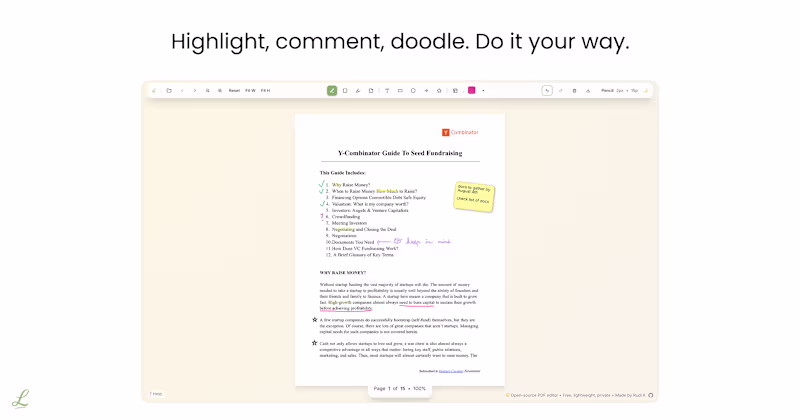Click the export download icon
The height and width of the screenshot is (420, 800).
tap(588, 90)
